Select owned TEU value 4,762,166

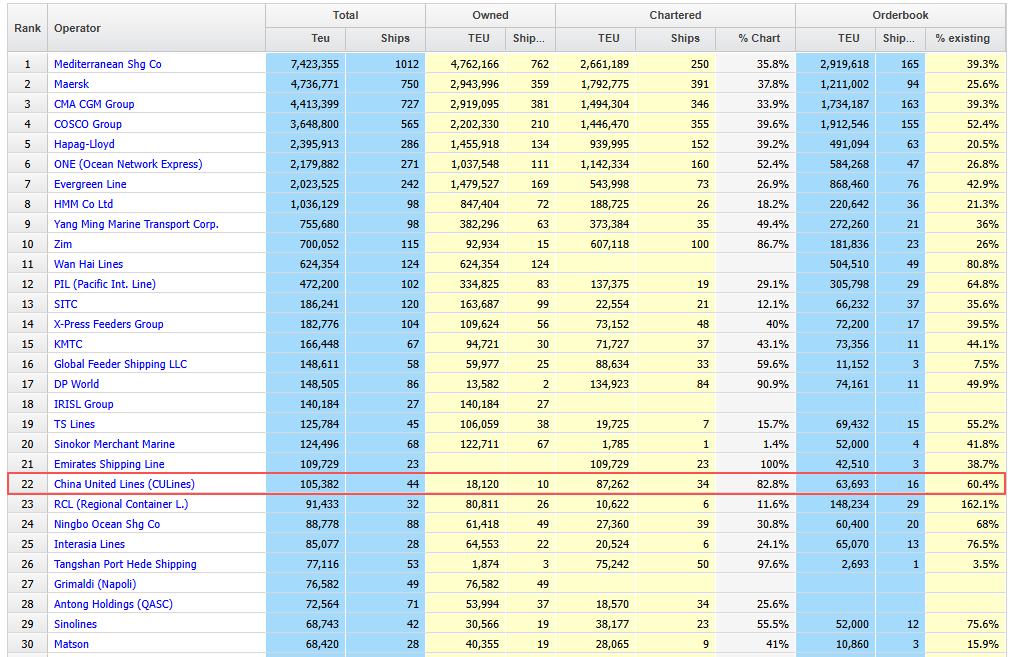pyautogui.click(x=475, y=64)
